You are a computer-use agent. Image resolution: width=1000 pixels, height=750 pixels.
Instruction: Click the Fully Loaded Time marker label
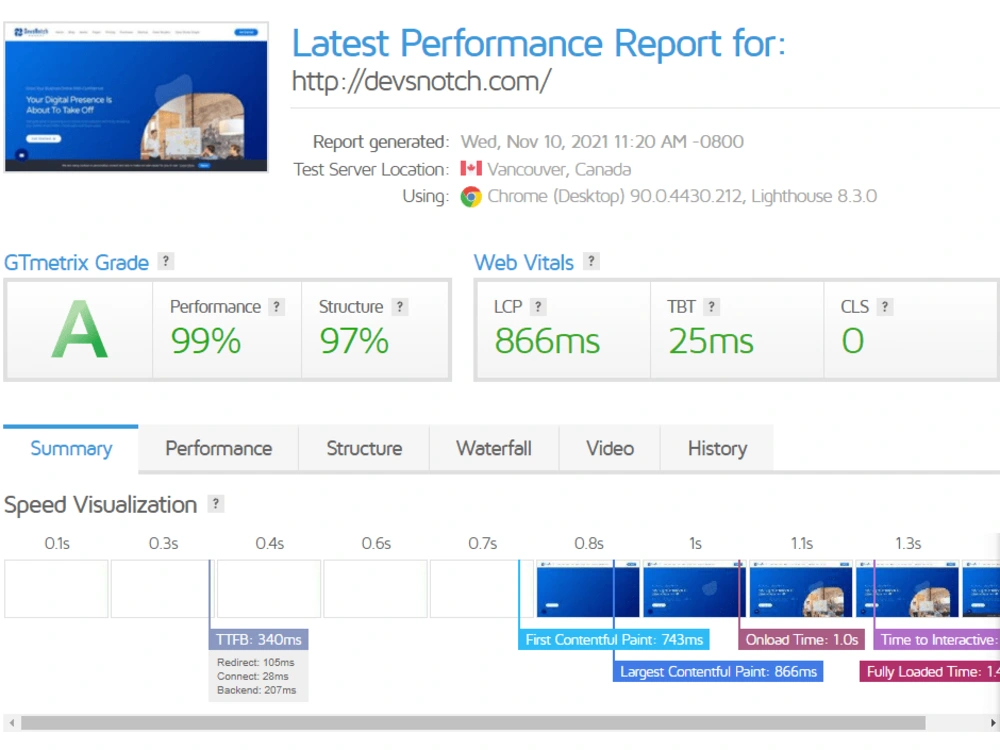point(930,672)
